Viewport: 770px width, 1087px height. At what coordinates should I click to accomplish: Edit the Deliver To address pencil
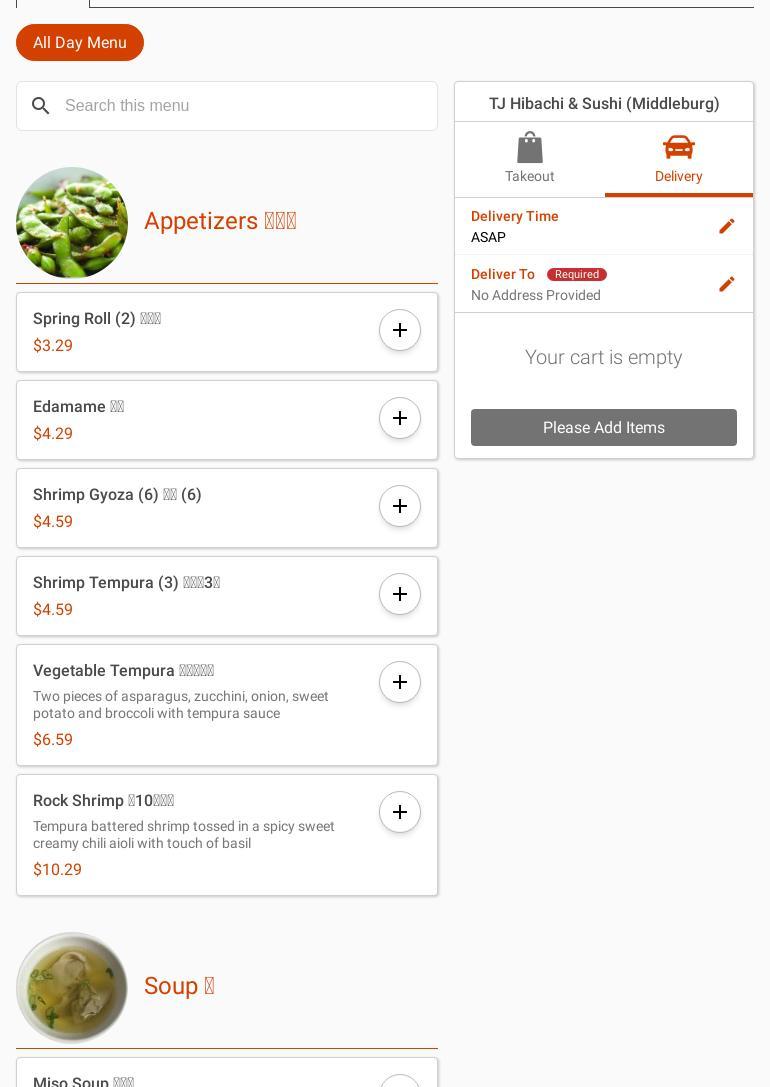pyautogui.click(x=727, y=284)
